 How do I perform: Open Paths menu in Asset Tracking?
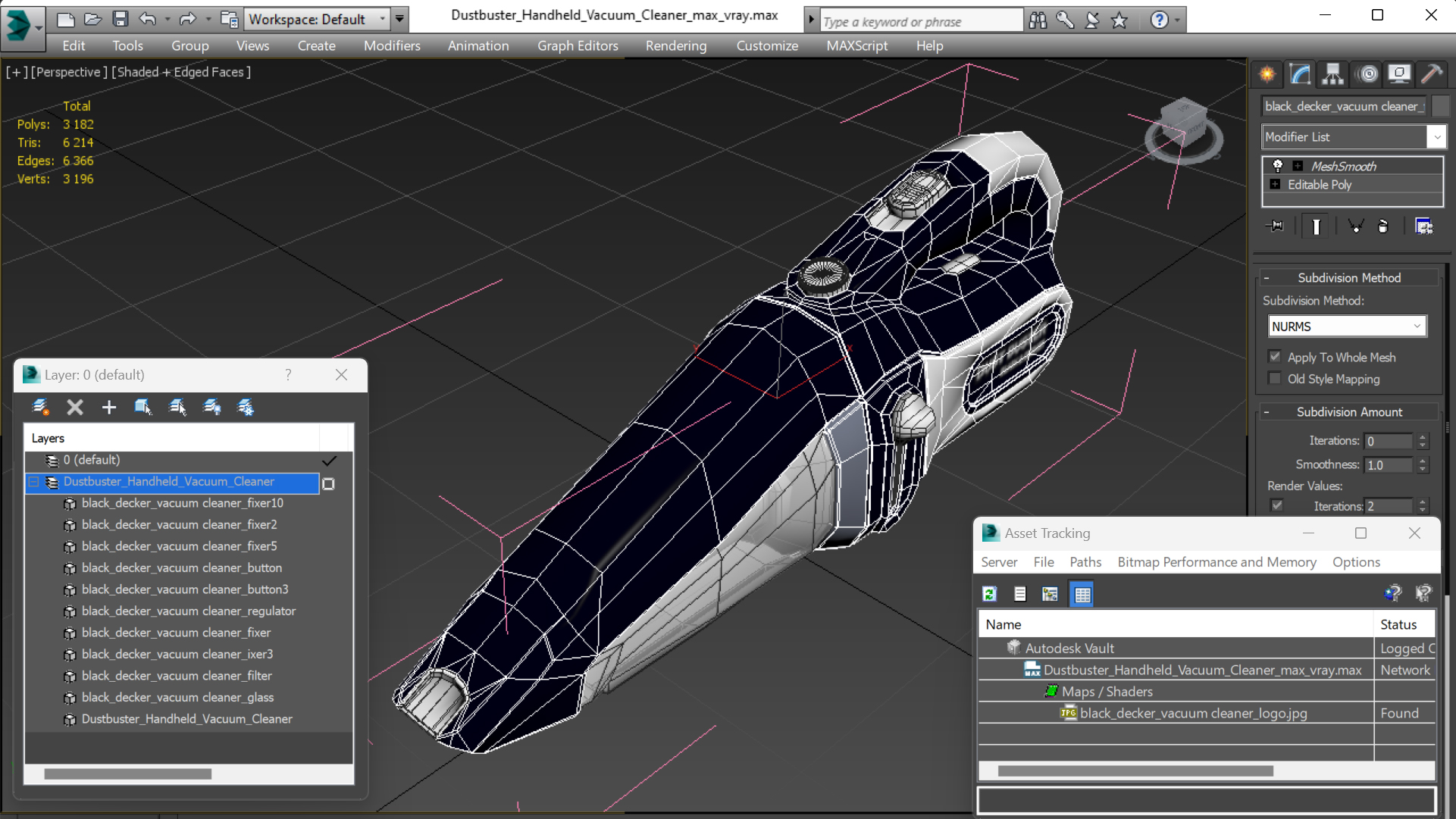click(x=1085, y=562)
